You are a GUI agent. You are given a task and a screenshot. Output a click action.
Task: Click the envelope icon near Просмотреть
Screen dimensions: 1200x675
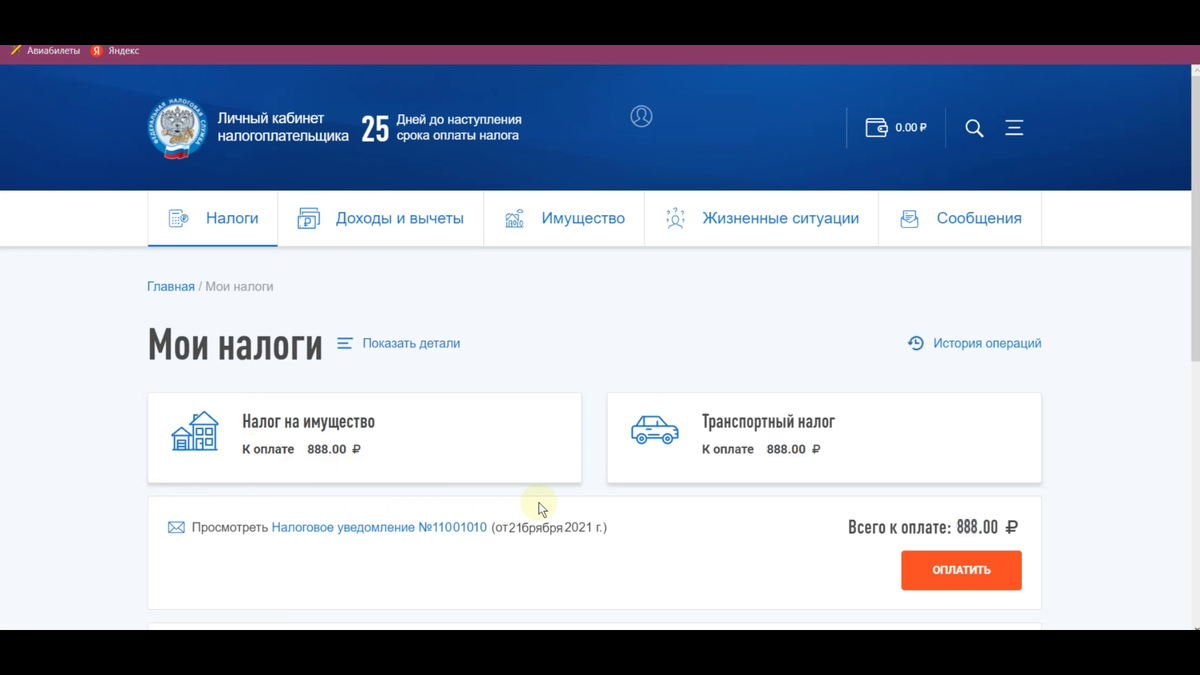pyautogui.click(x=176, y=527)
